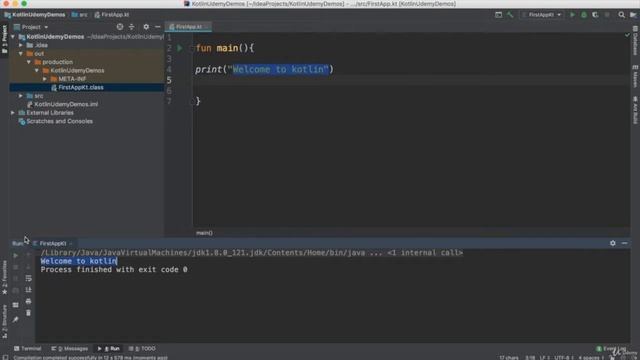The width and height of the screenshot is (640, 360).
Task: Open the Maven side panel tab
Action: coord(635,76)
